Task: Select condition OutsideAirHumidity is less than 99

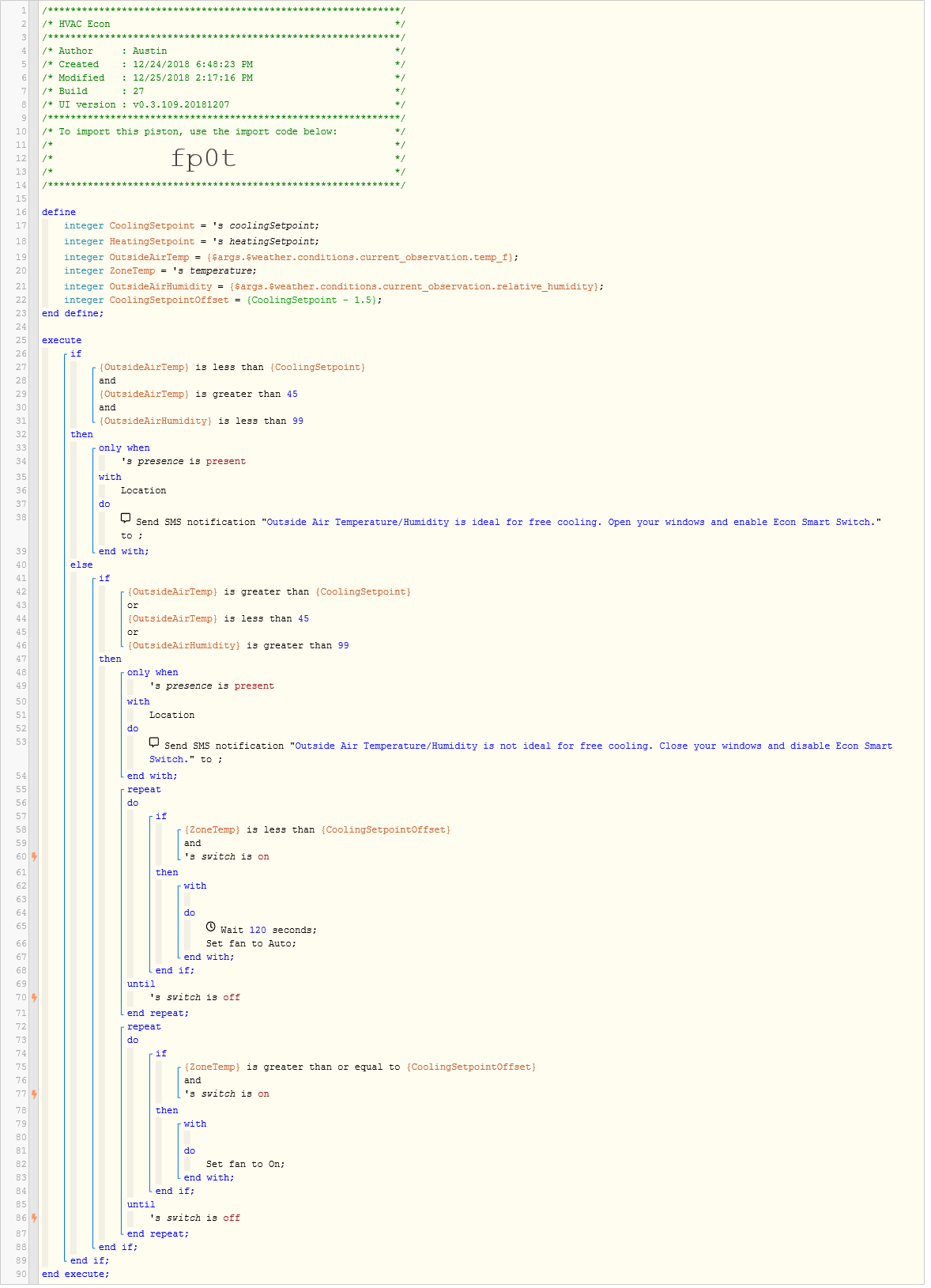Action: click(x=202, y=421)
